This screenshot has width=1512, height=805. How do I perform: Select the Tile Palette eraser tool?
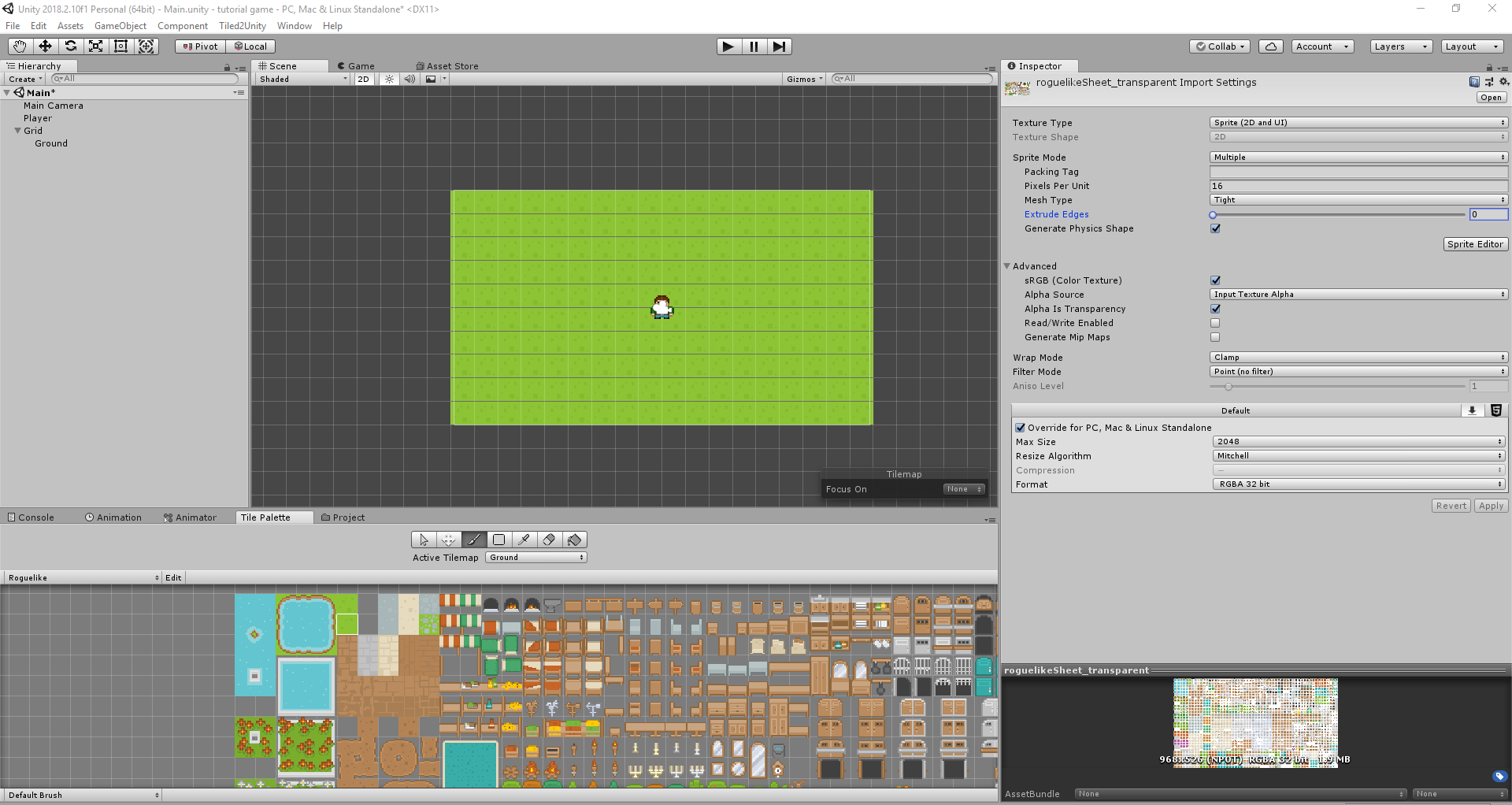click(549, 540)
